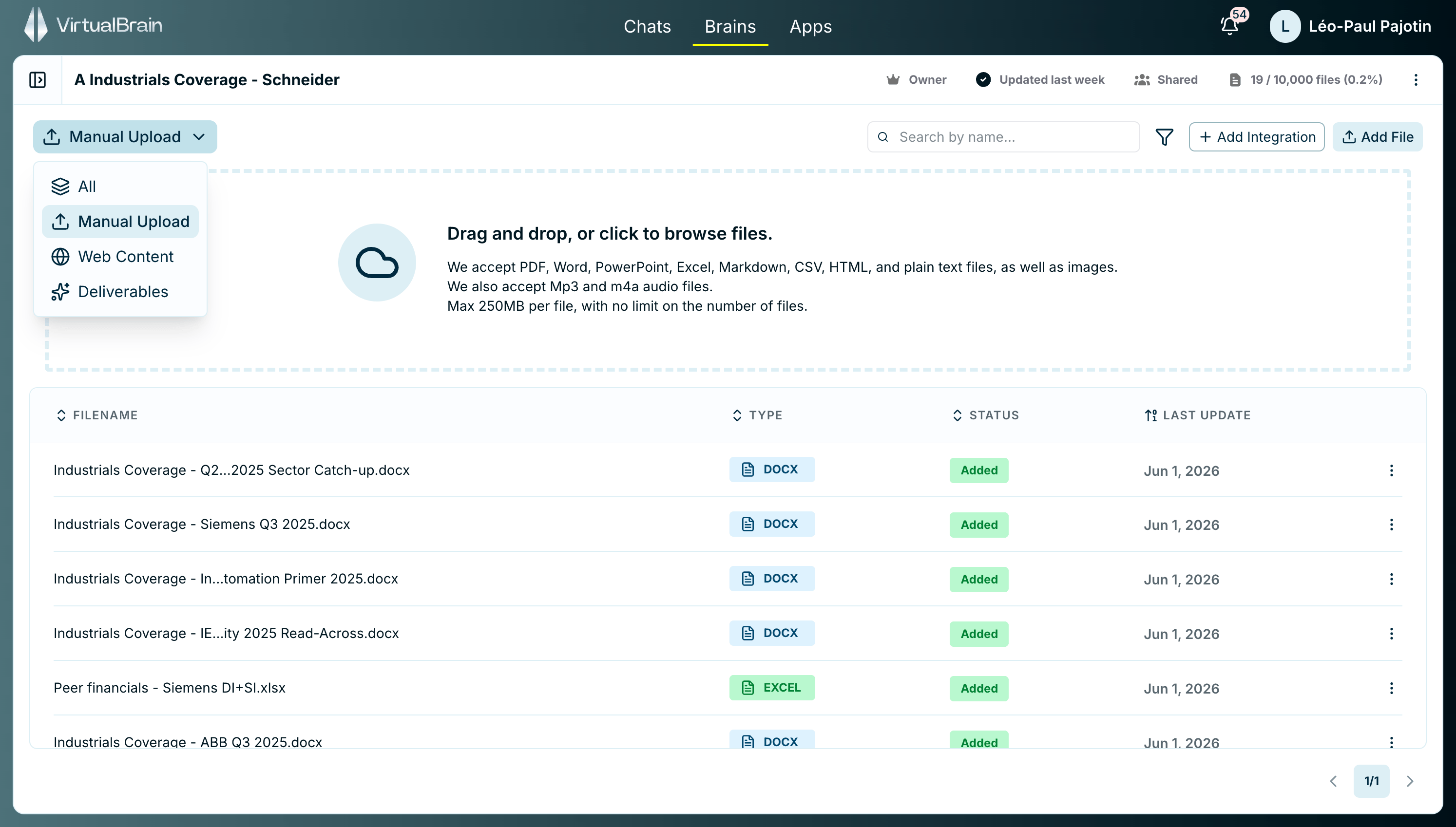Click the Updated last week label
Viewport: 1456px width, 827px height.
pos(1052,79)
